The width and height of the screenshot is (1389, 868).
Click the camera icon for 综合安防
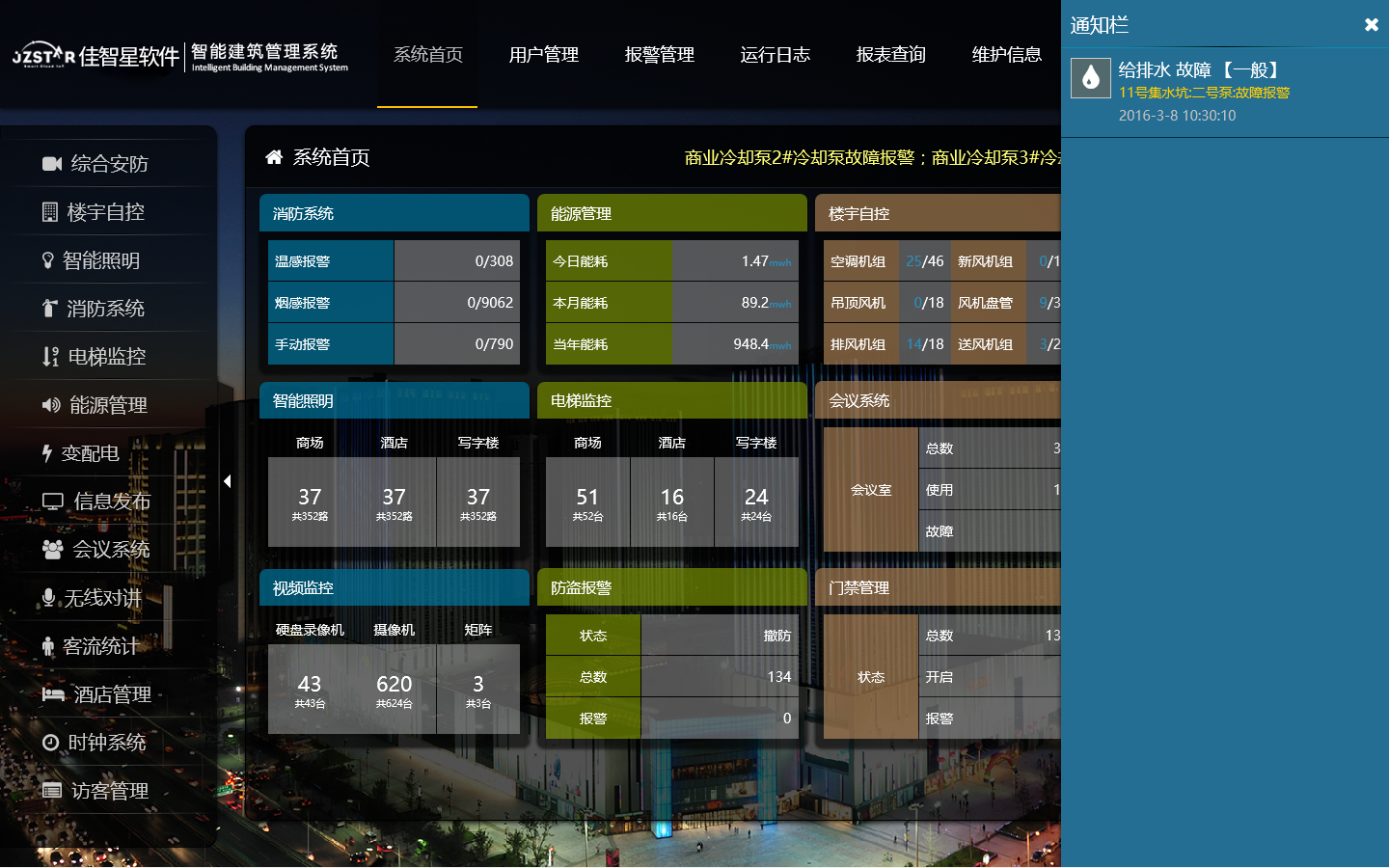(x=52, y=164)
